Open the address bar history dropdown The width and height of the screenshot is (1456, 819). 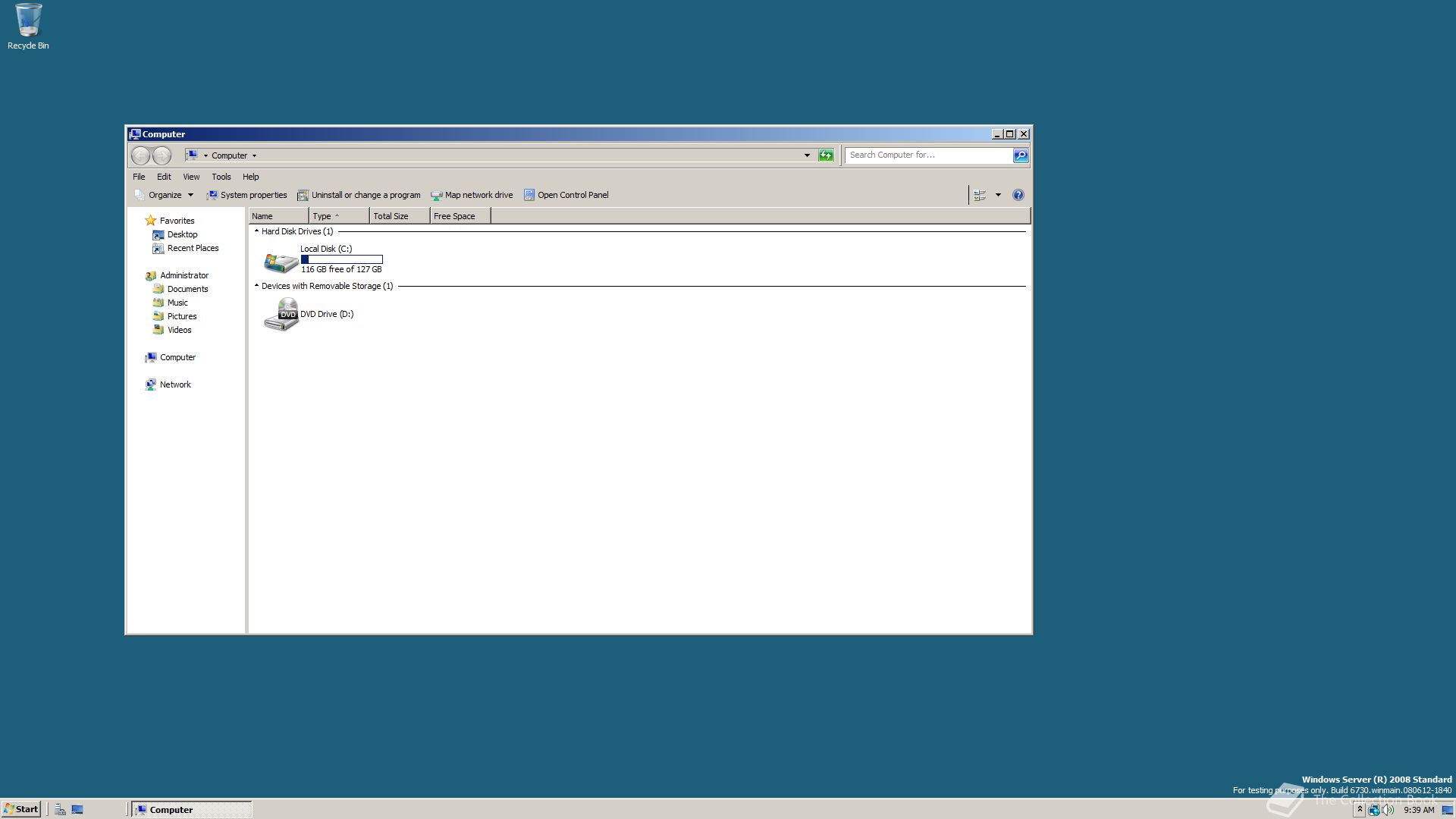pos(807,155)
